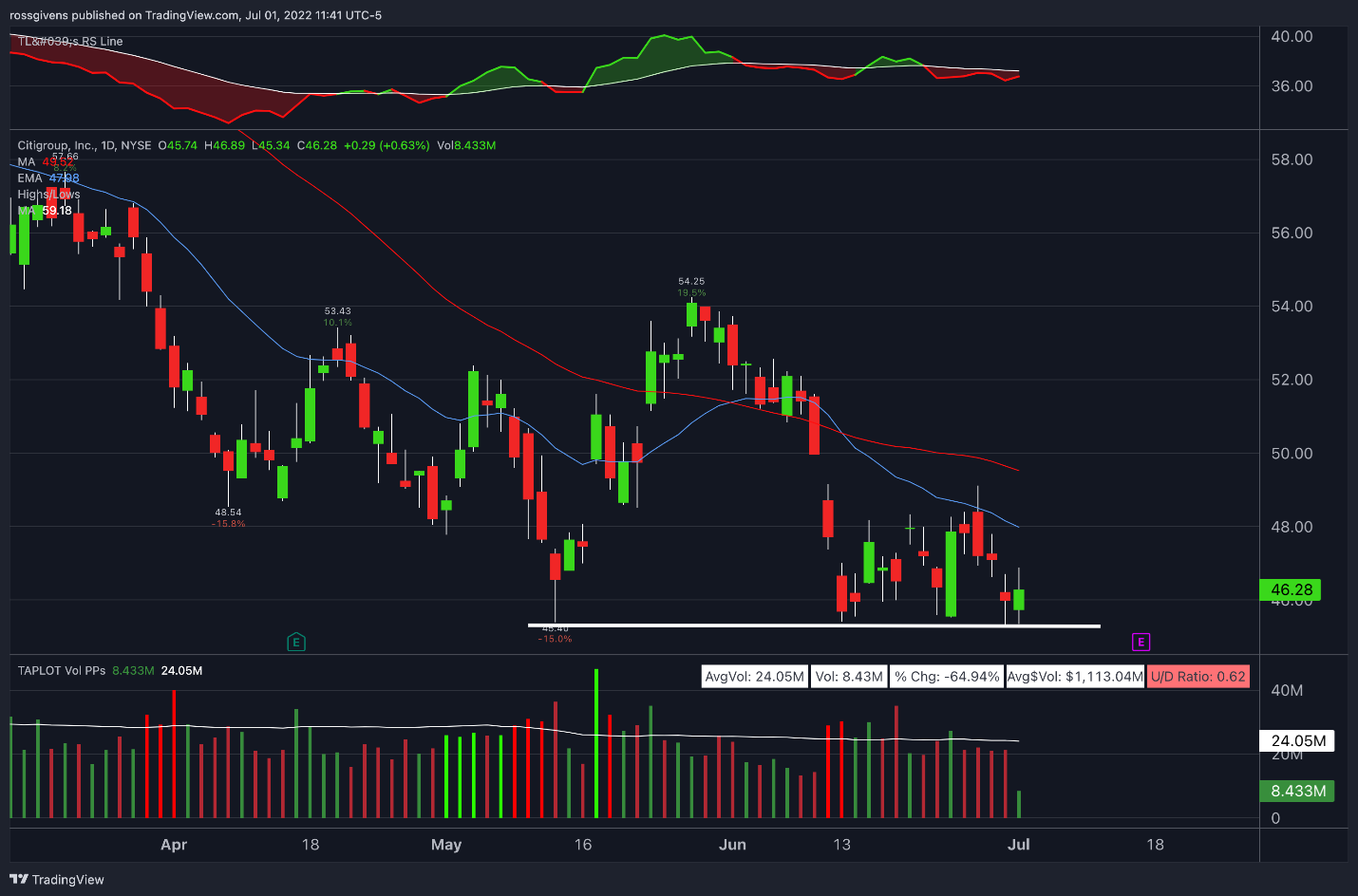Click the Vol: 8.43M box

click(849, 677)
